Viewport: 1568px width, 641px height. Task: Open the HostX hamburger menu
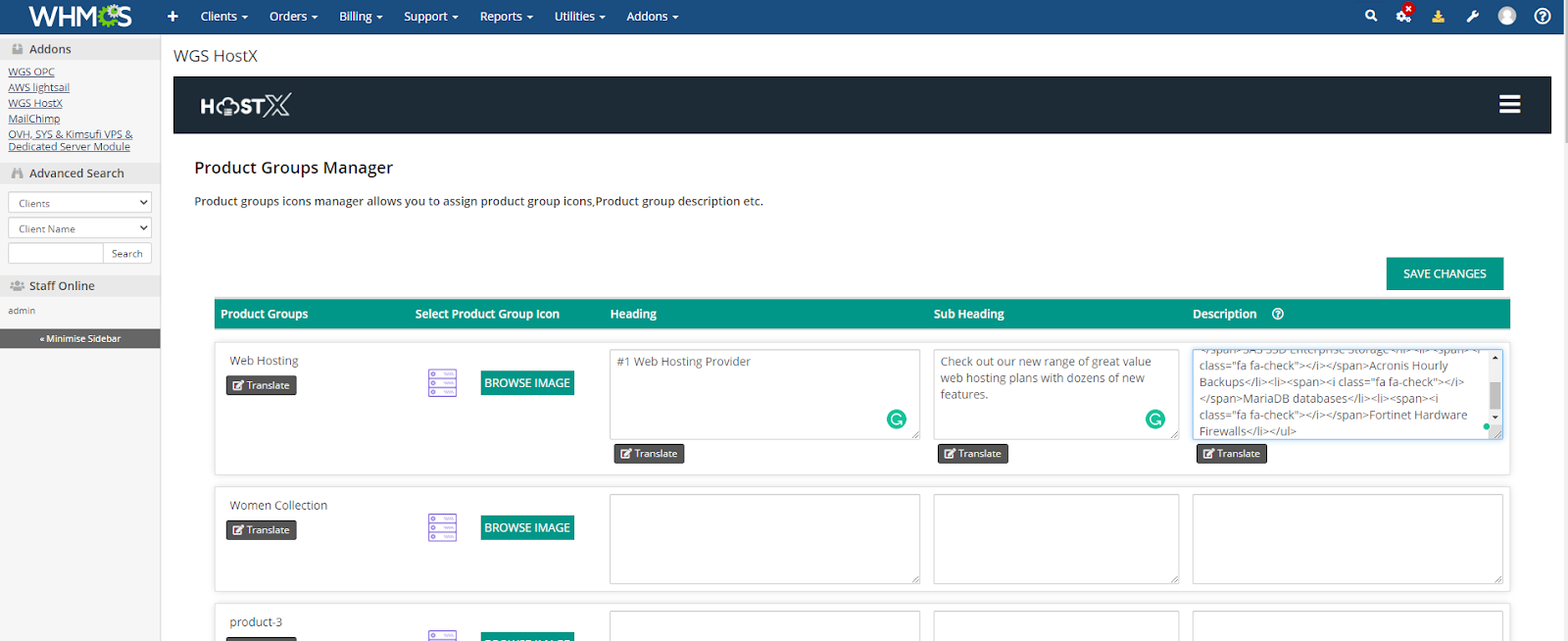tap(1509, 105)
